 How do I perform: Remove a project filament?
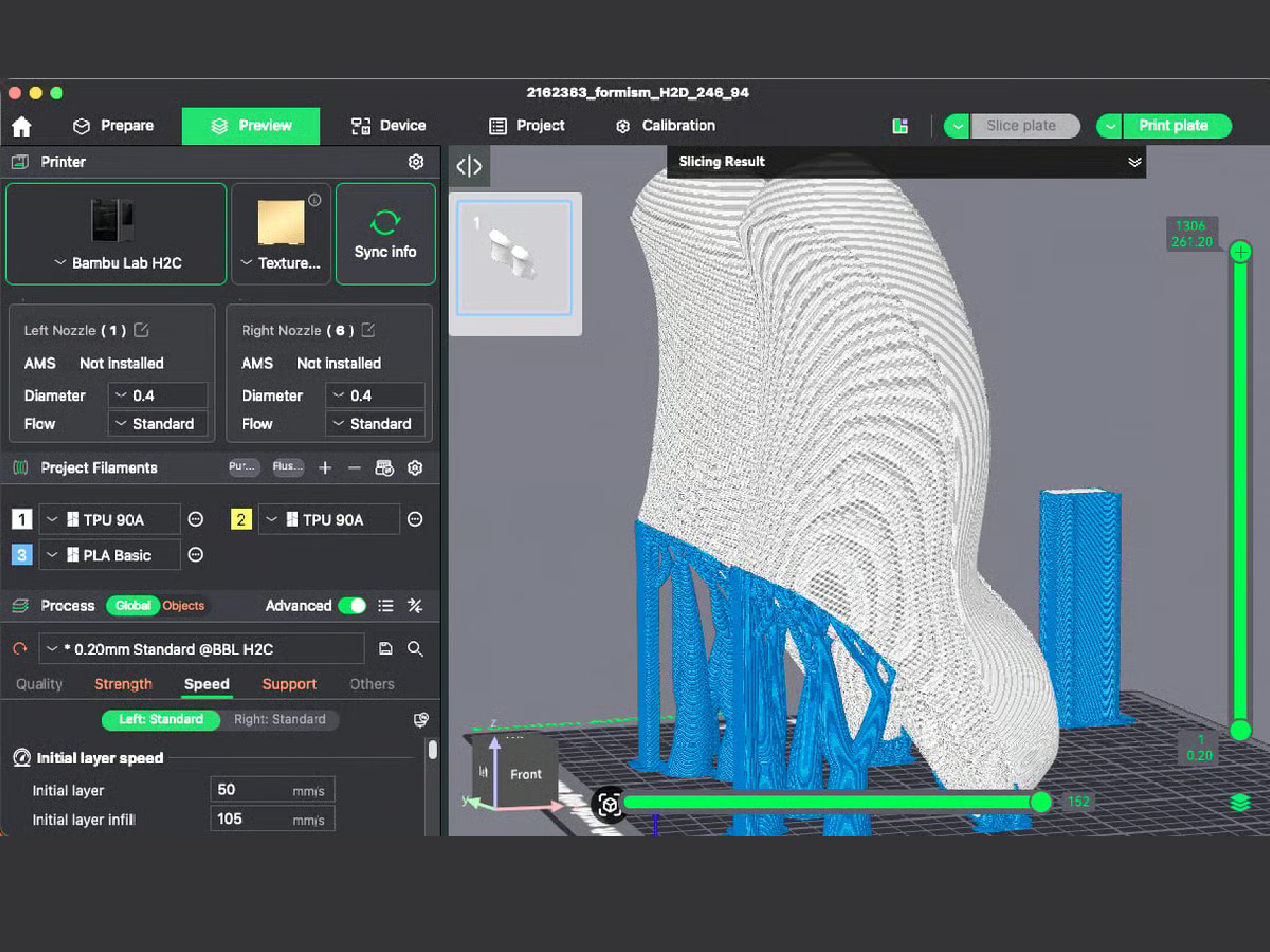354,468
